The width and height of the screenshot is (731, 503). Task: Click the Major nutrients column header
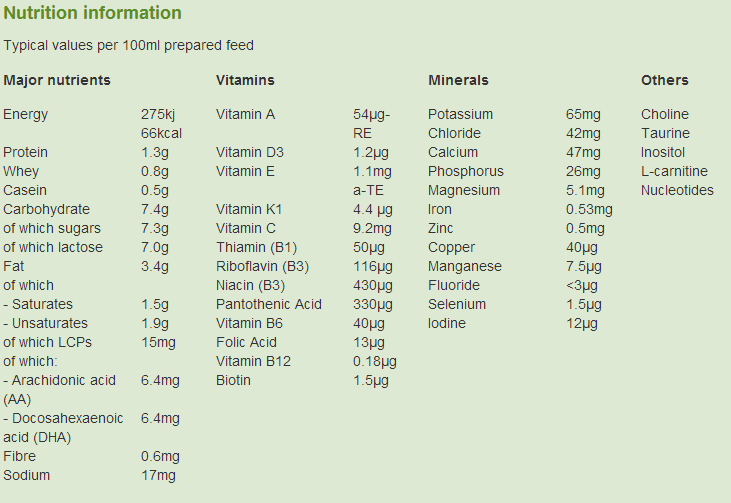(57, 81)
